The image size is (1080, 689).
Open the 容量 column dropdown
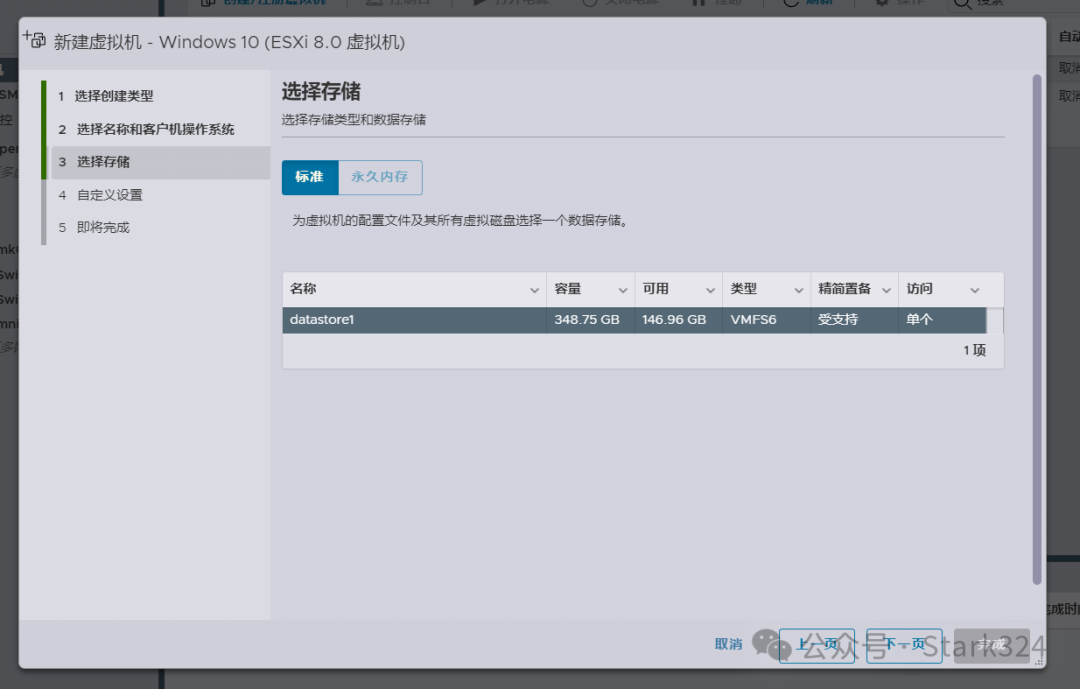tap(625, 289)
